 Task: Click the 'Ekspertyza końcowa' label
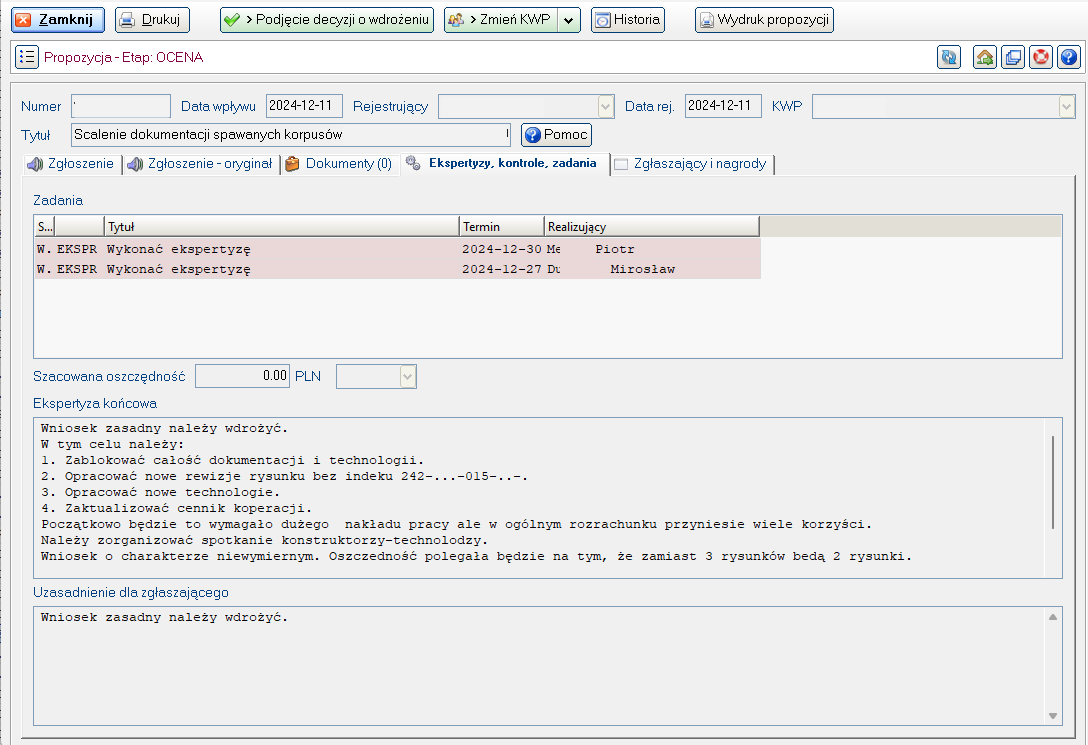coord(95,404)
